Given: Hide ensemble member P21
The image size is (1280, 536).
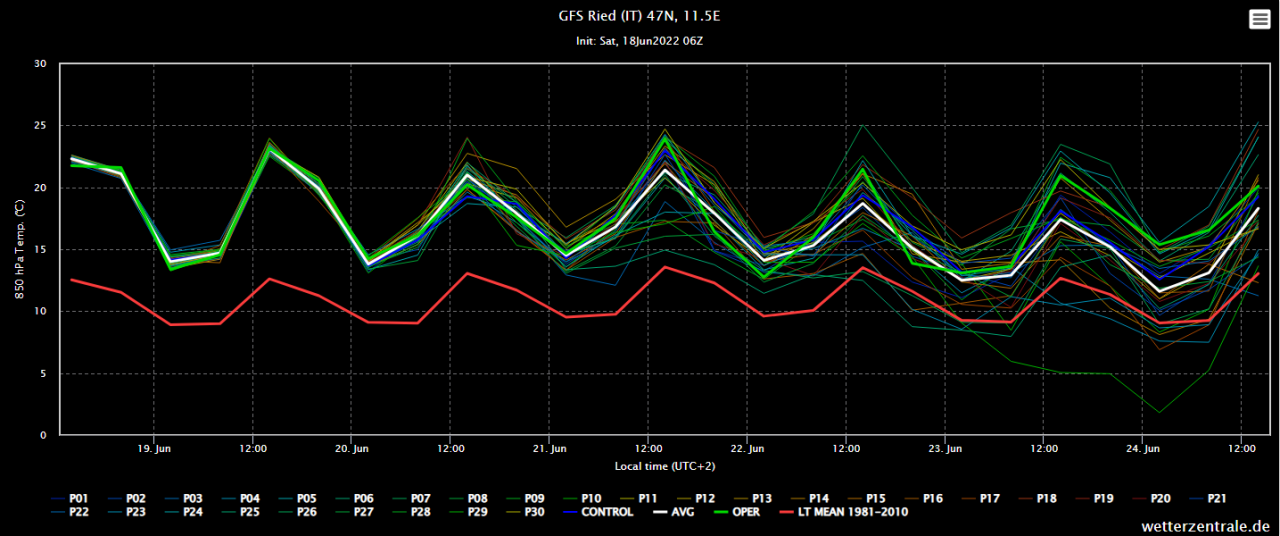Looking at the screenshot, I should [1217, 498].
